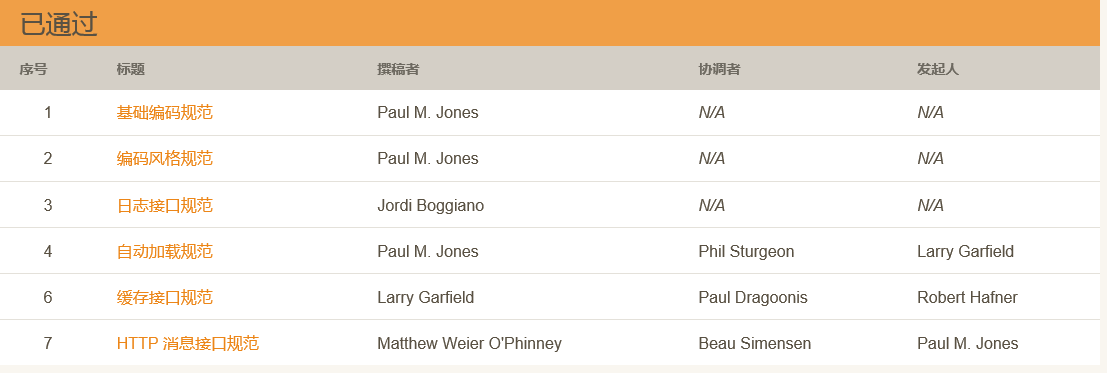The image size is (1107, 373).
Task: Open the 日志接口规范 link
Action: 164,206
